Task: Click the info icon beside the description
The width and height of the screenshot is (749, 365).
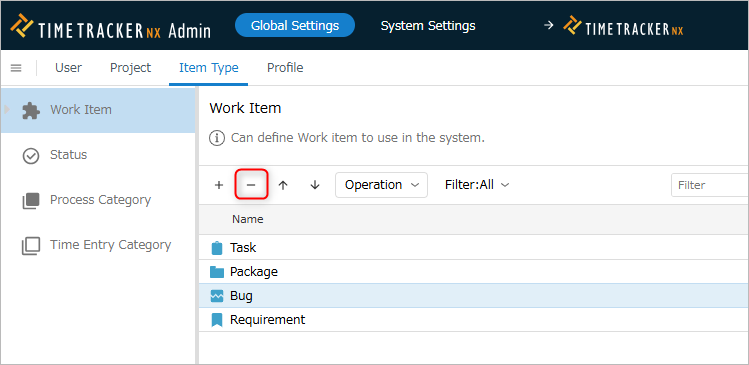Action: point(217,139)
